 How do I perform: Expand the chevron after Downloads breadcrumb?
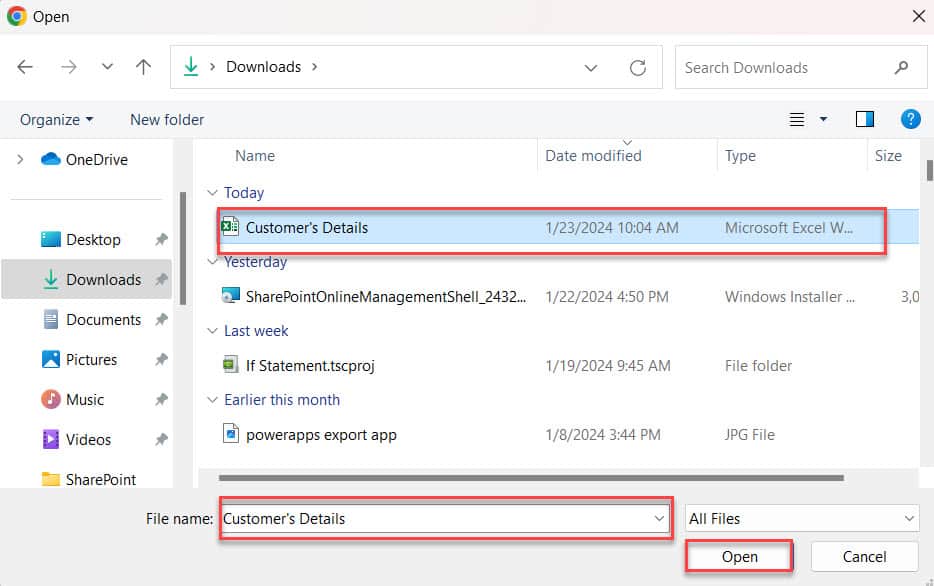(x=315, y=67)
